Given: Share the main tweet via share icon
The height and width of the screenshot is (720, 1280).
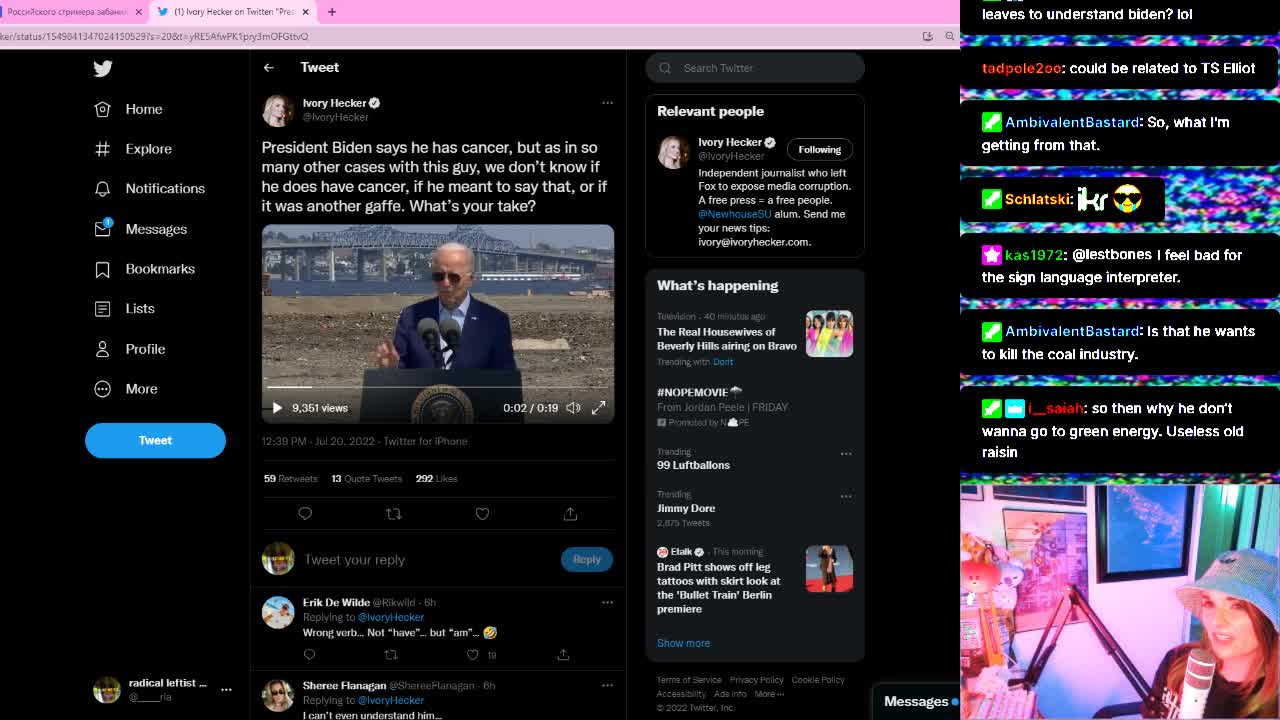Looking at the screenshot, I should [570, 513].
